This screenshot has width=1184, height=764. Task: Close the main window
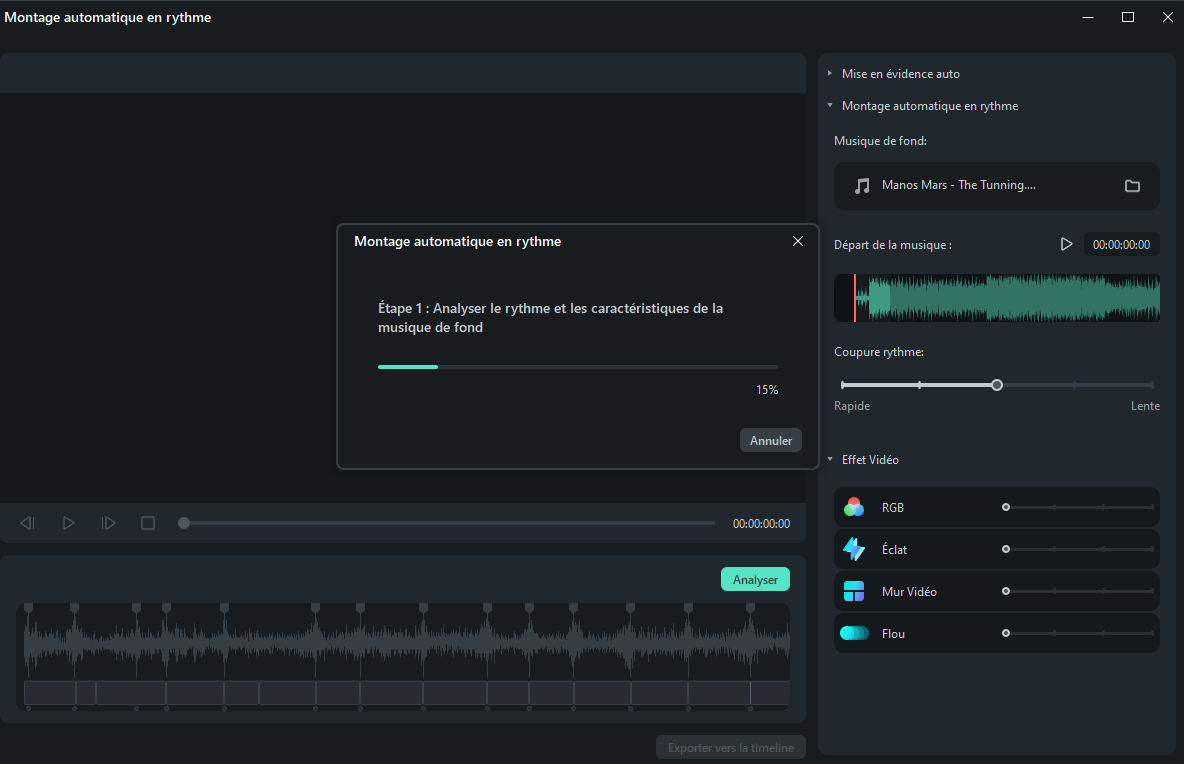[x=1167, y=17]
